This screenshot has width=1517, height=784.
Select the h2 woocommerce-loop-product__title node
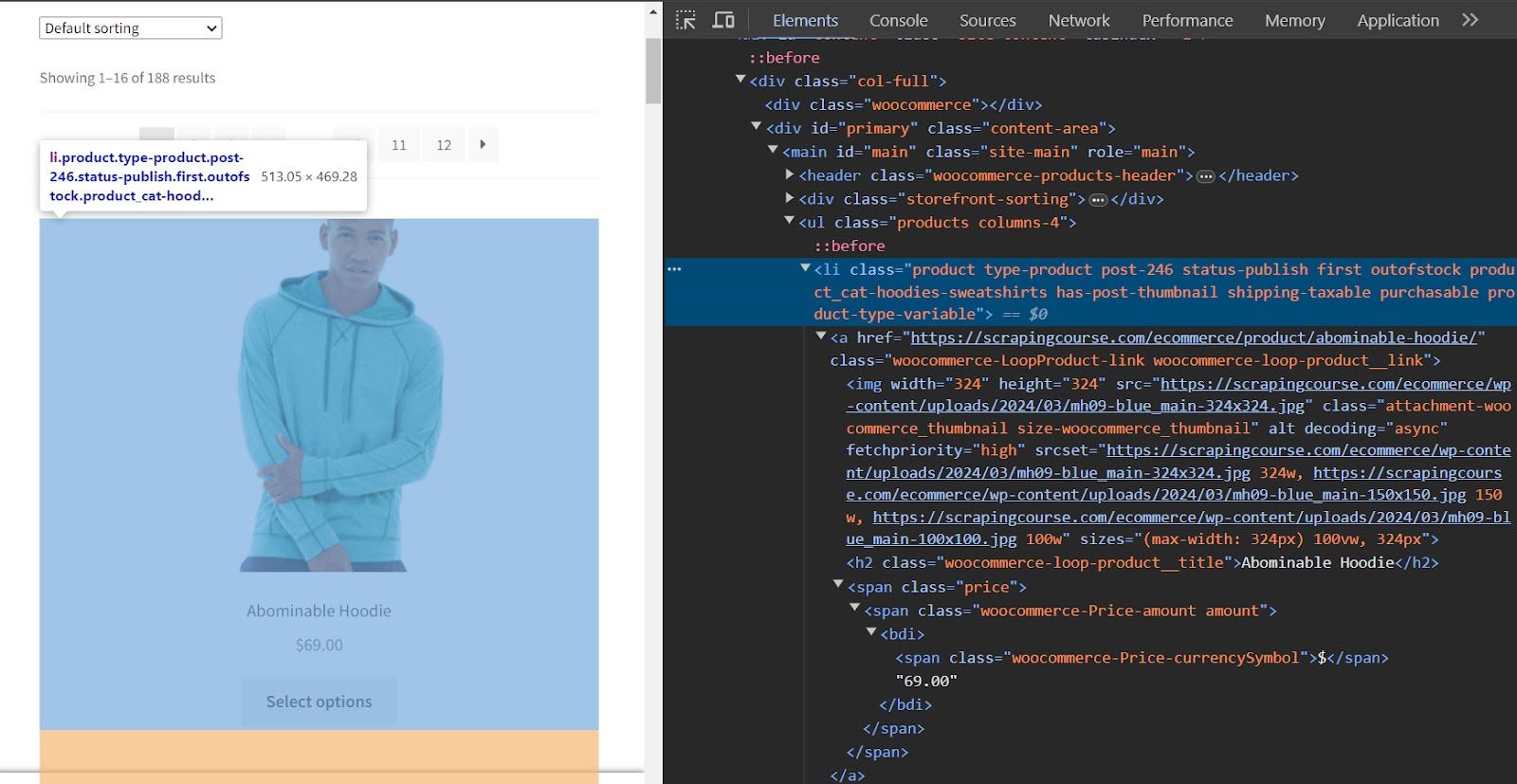click(1142, 563)
